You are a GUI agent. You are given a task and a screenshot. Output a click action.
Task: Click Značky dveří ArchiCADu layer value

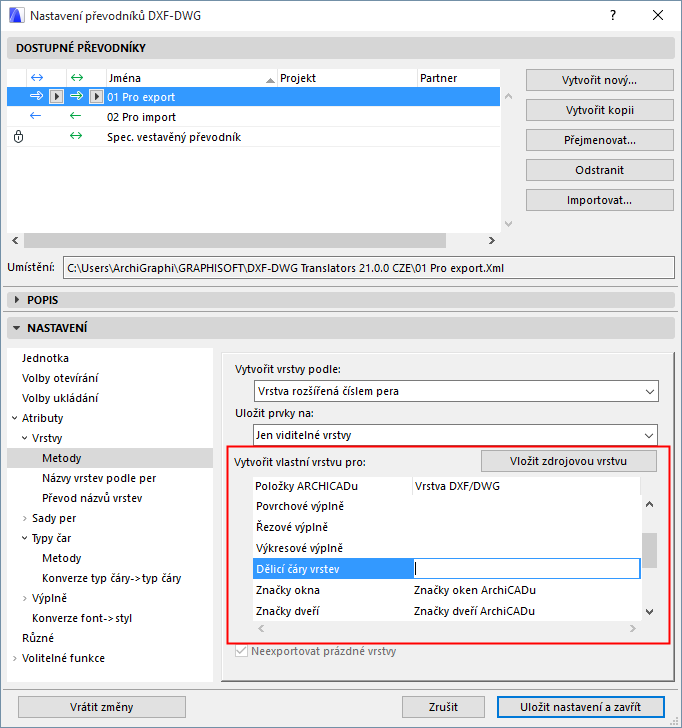[474, 611]
